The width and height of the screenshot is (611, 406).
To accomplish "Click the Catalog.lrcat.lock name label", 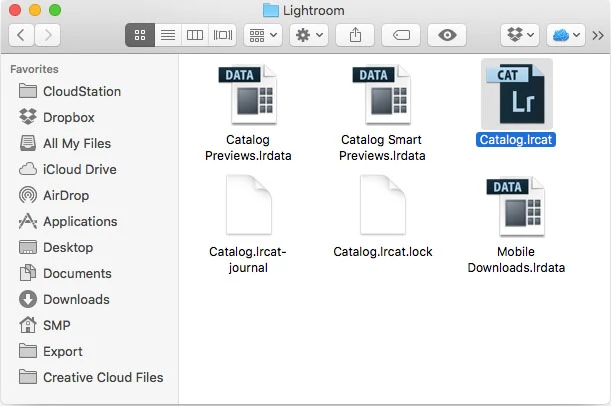I will 383,252.
